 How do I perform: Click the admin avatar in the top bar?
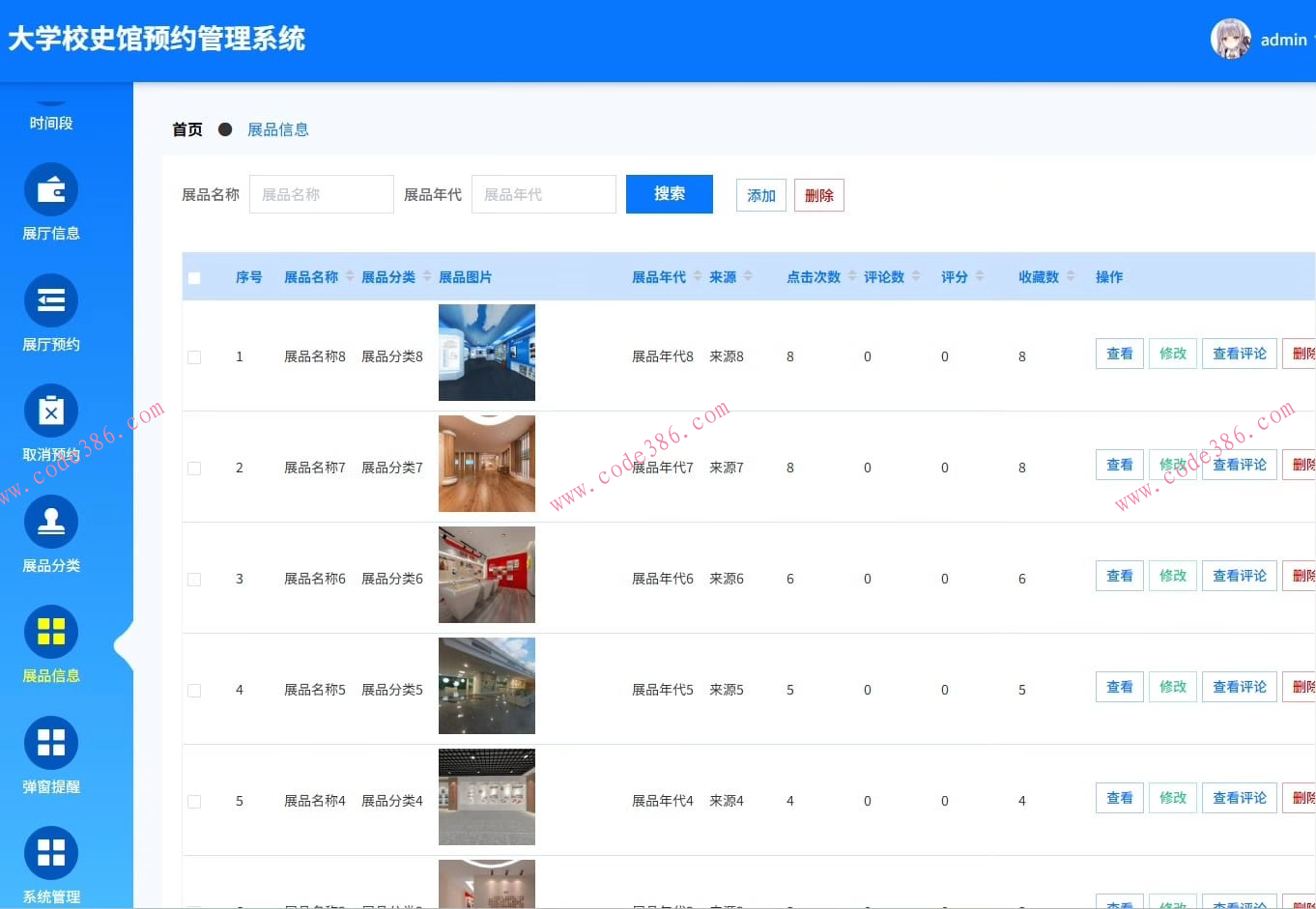point(1230,39)
